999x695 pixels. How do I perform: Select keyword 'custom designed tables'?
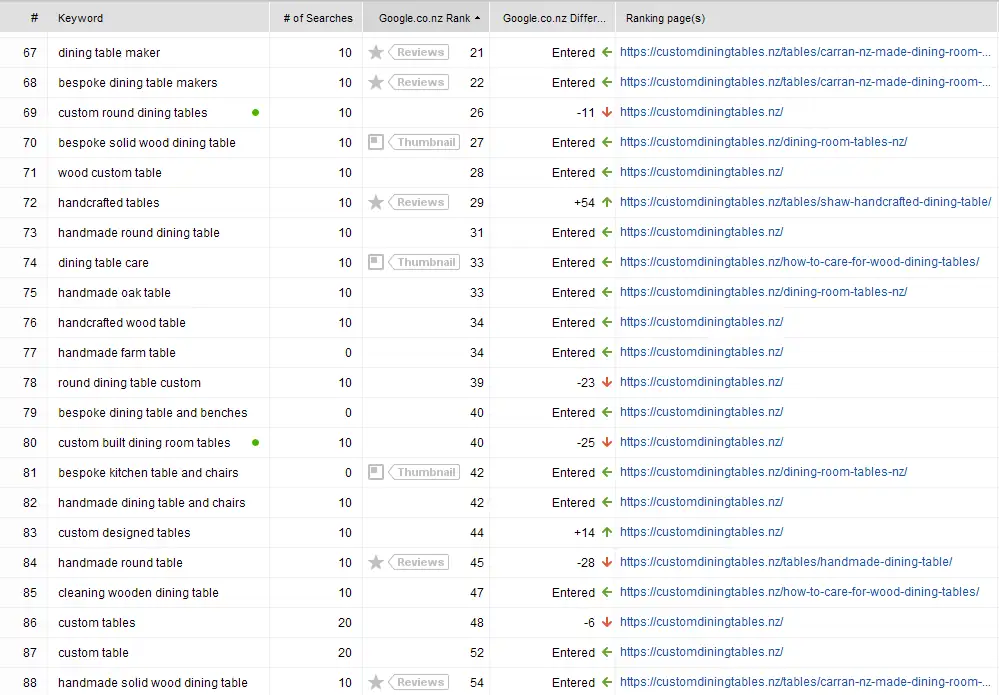point(124,533)
